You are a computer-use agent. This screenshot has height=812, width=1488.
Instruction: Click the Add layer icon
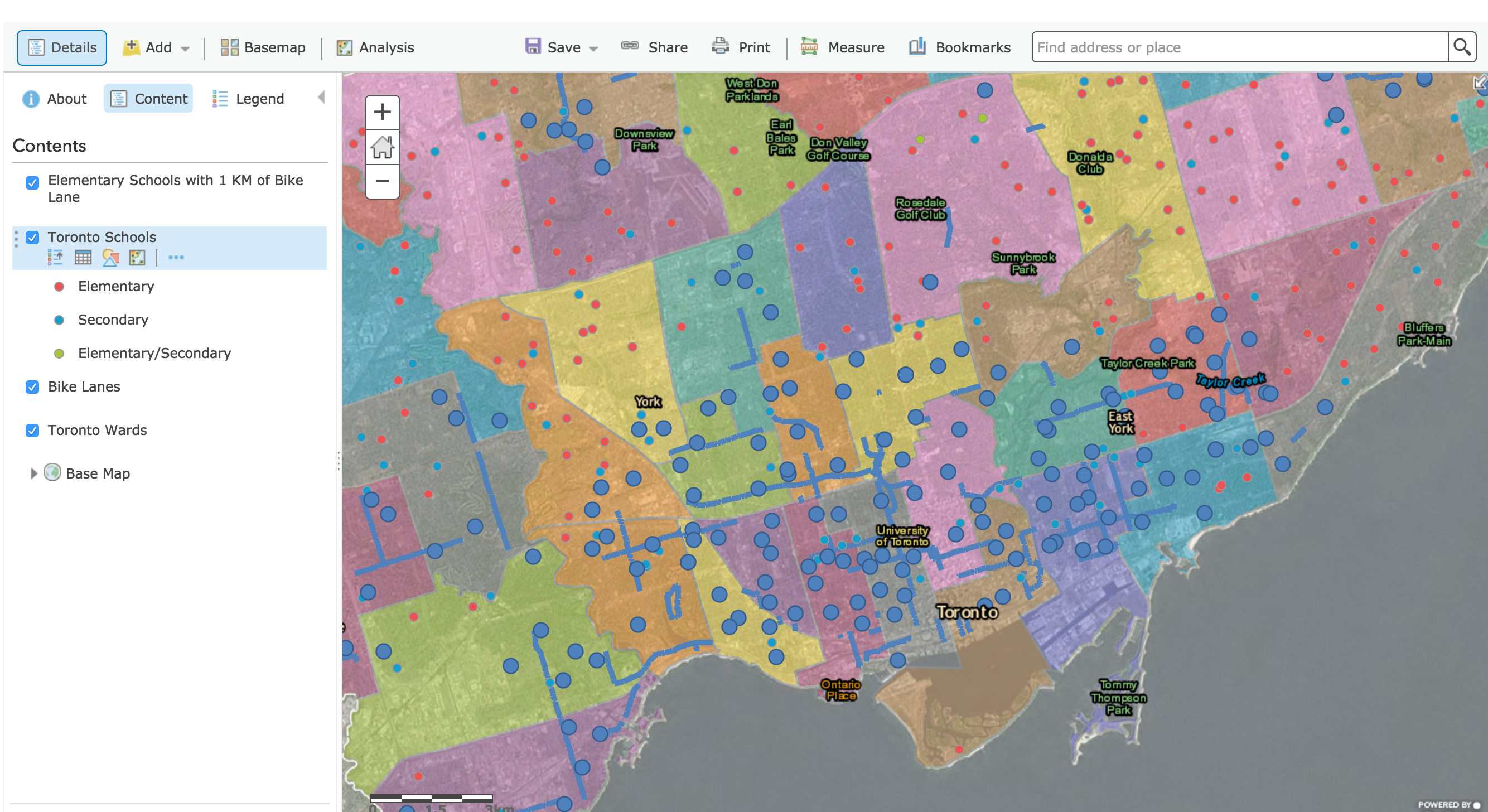click(x=131, y=47)
